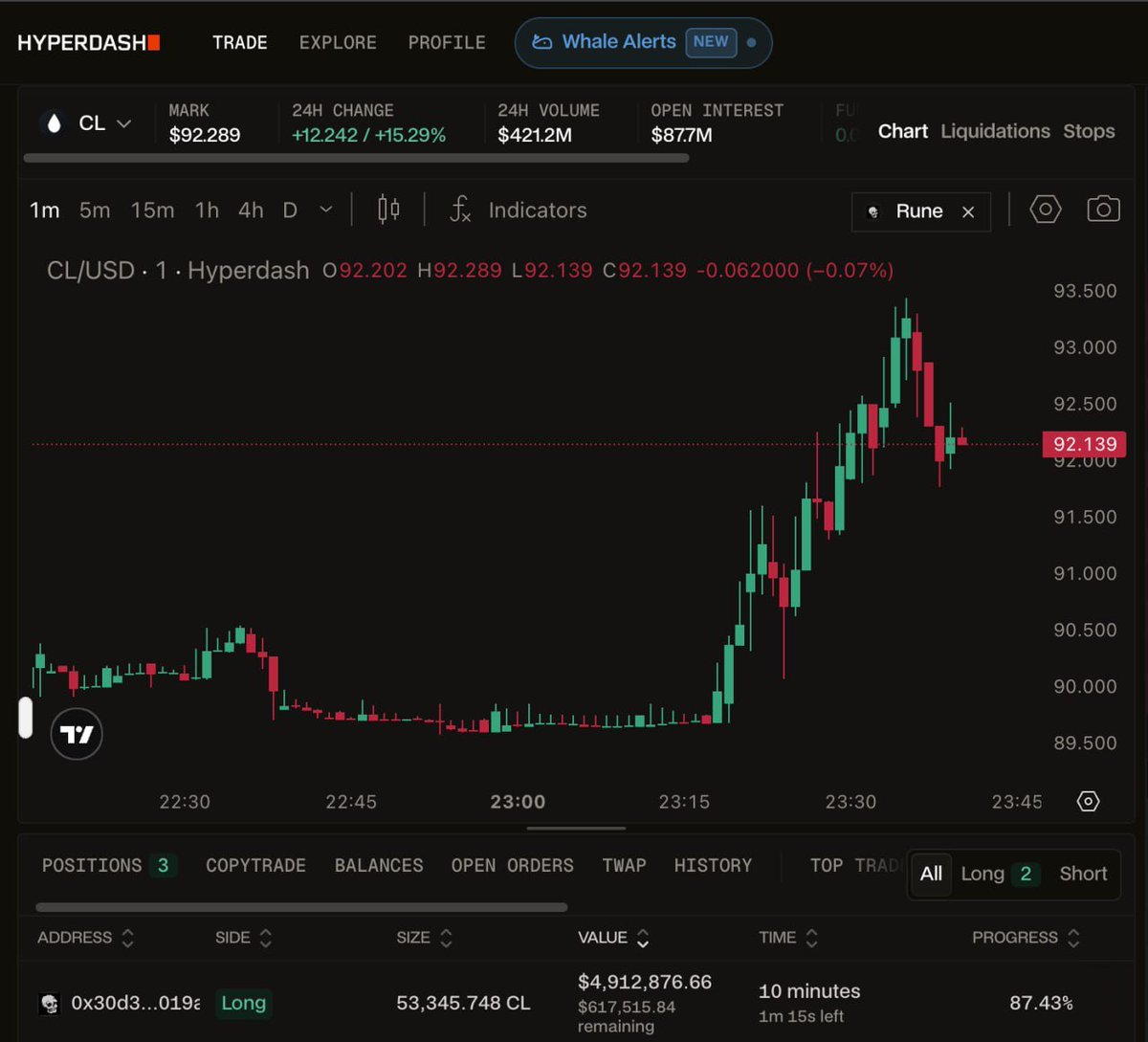Open address 0x30d3...019a
The image size is (1148, 1042).
(x=136, y=1004)
